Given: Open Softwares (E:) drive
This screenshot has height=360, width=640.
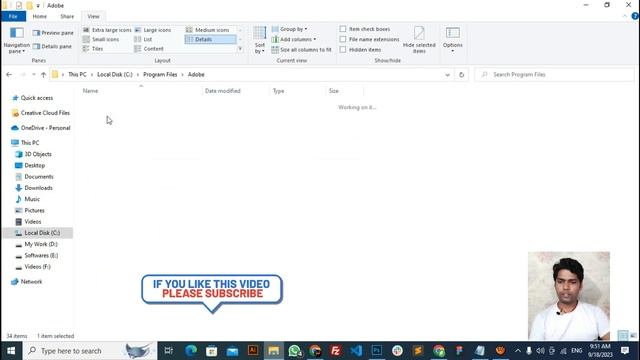Looking at the screenshot, I should pos(37,256).
